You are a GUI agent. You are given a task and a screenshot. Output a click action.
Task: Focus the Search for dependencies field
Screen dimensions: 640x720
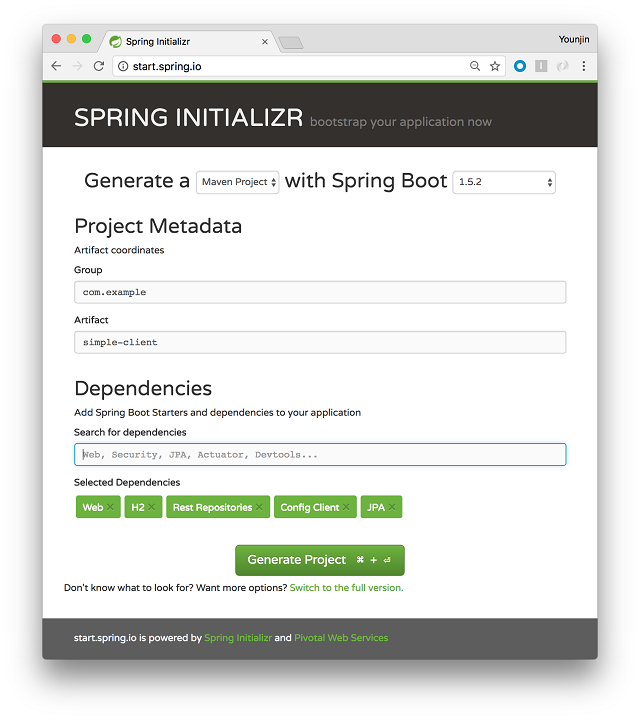pos(320,455)
